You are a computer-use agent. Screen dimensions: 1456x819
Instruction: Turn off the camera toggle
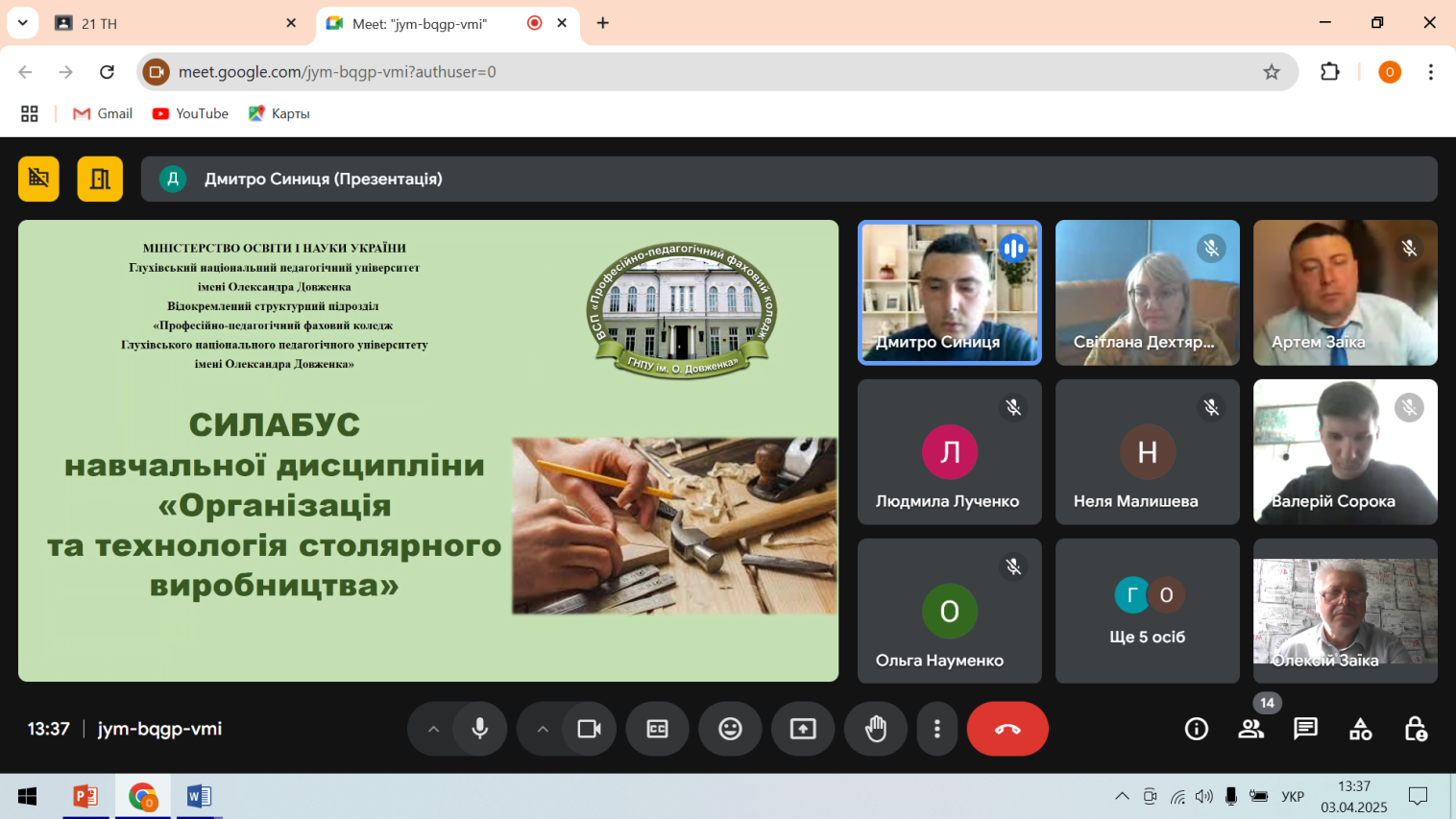589,730
